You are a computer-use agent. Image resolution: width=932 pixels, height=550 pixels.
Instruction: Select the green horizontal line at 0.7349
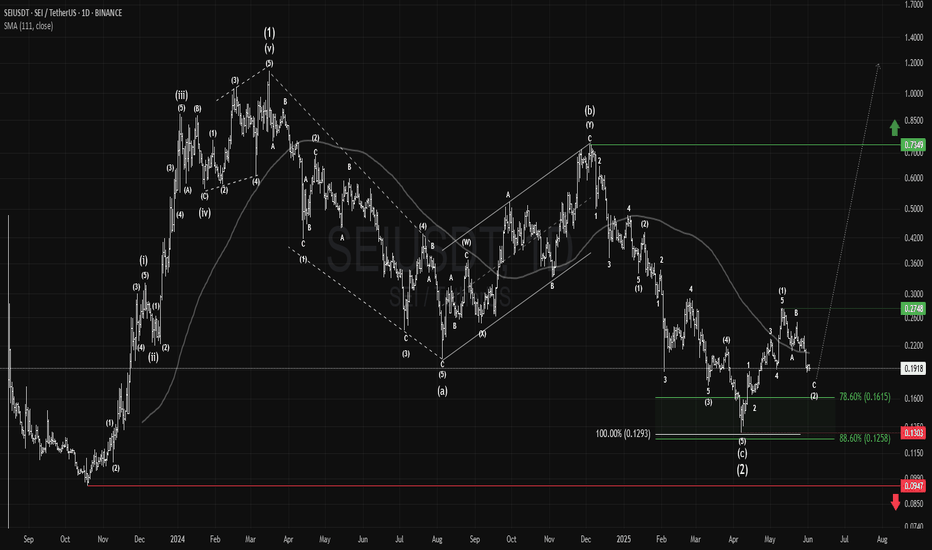tap(746, 144)
